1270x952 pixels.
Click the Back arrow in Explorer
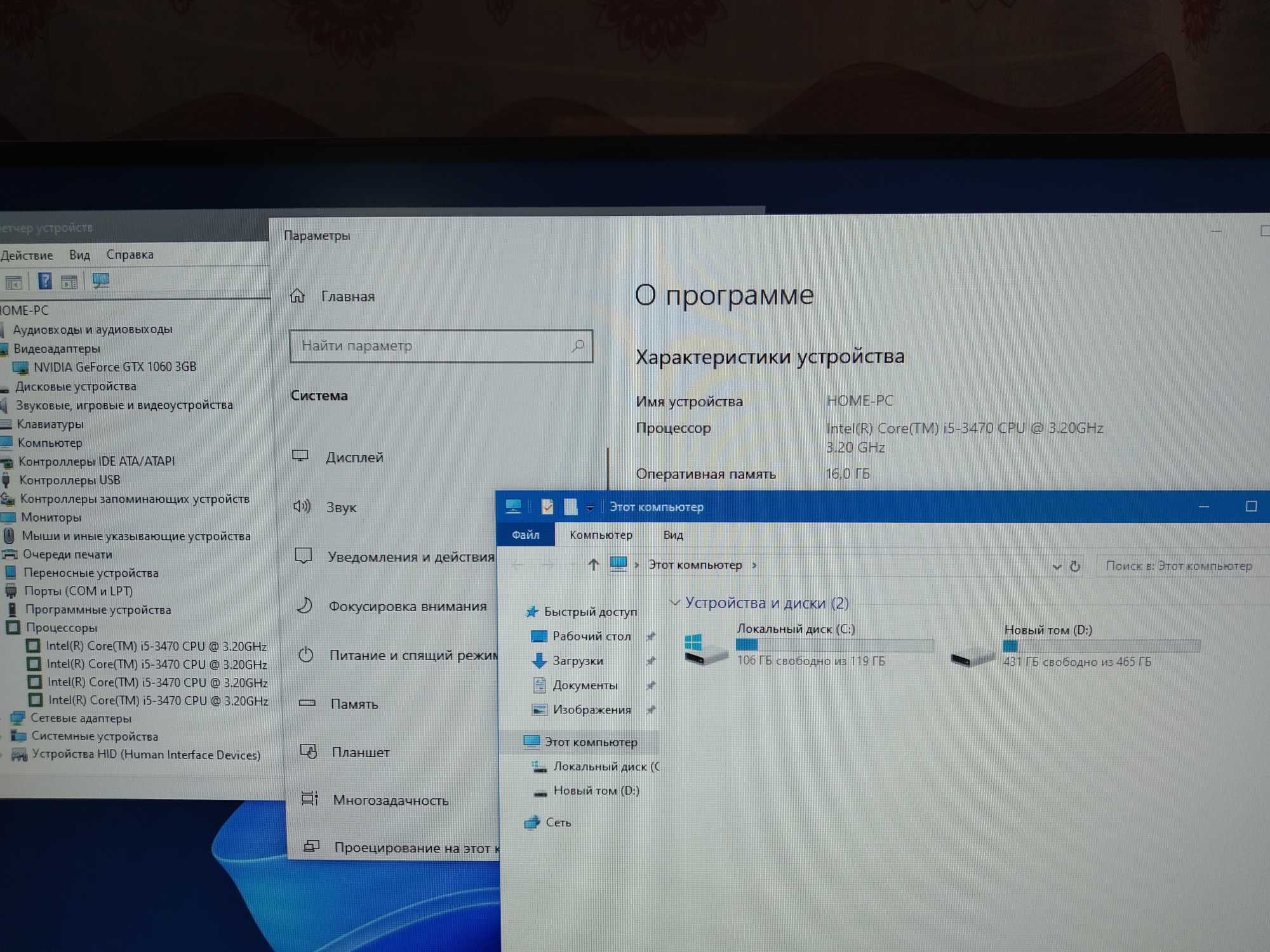pos(518,564)
